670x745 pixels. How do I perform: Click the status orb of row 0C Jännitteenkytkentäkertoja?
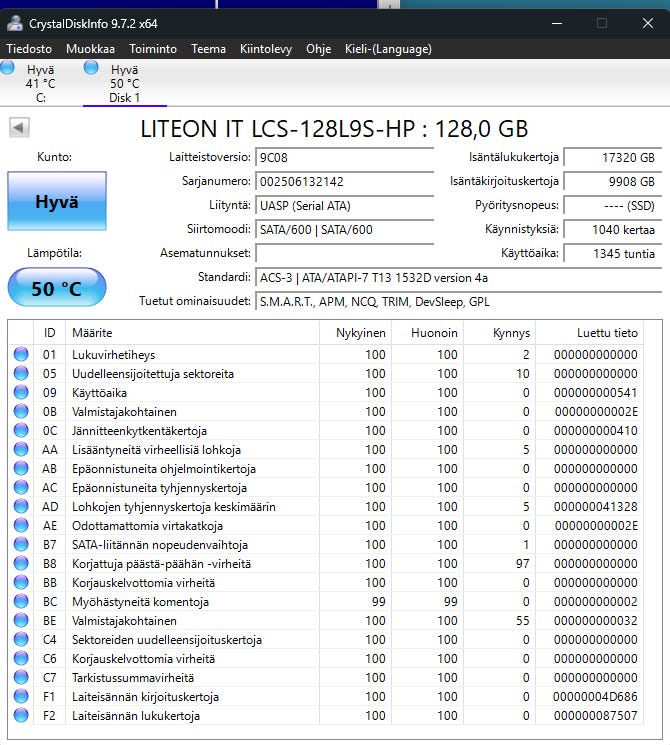point(21,430)
